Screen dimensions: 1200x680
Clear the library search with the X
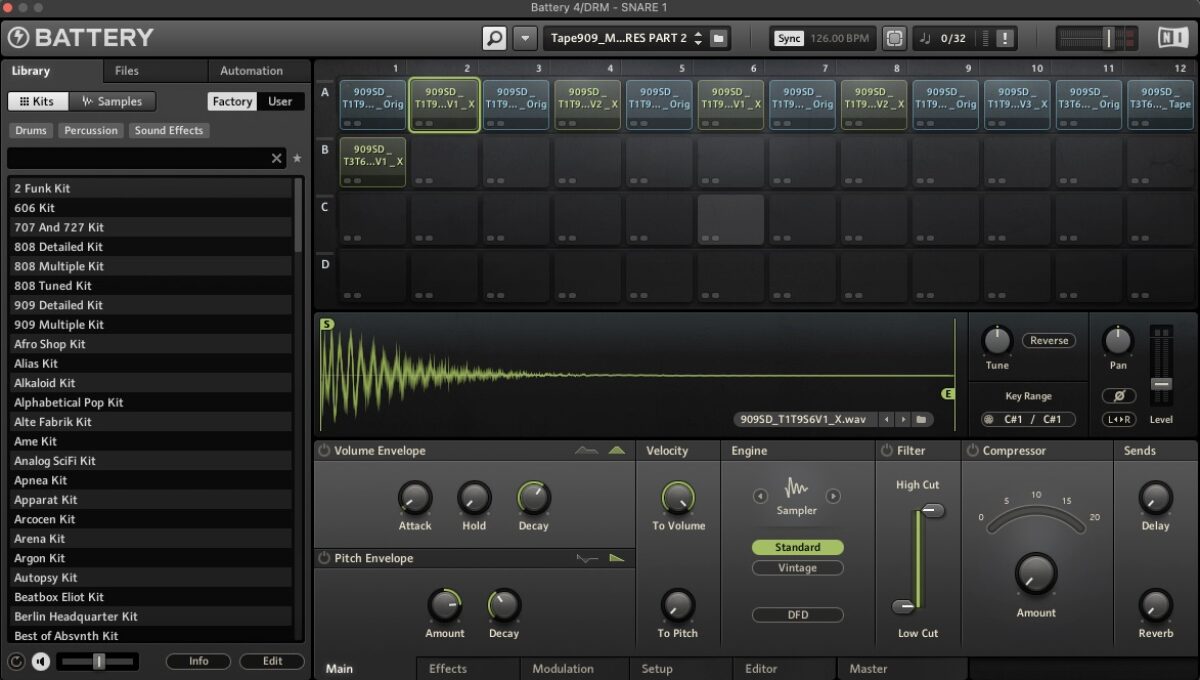click(277, 158)
